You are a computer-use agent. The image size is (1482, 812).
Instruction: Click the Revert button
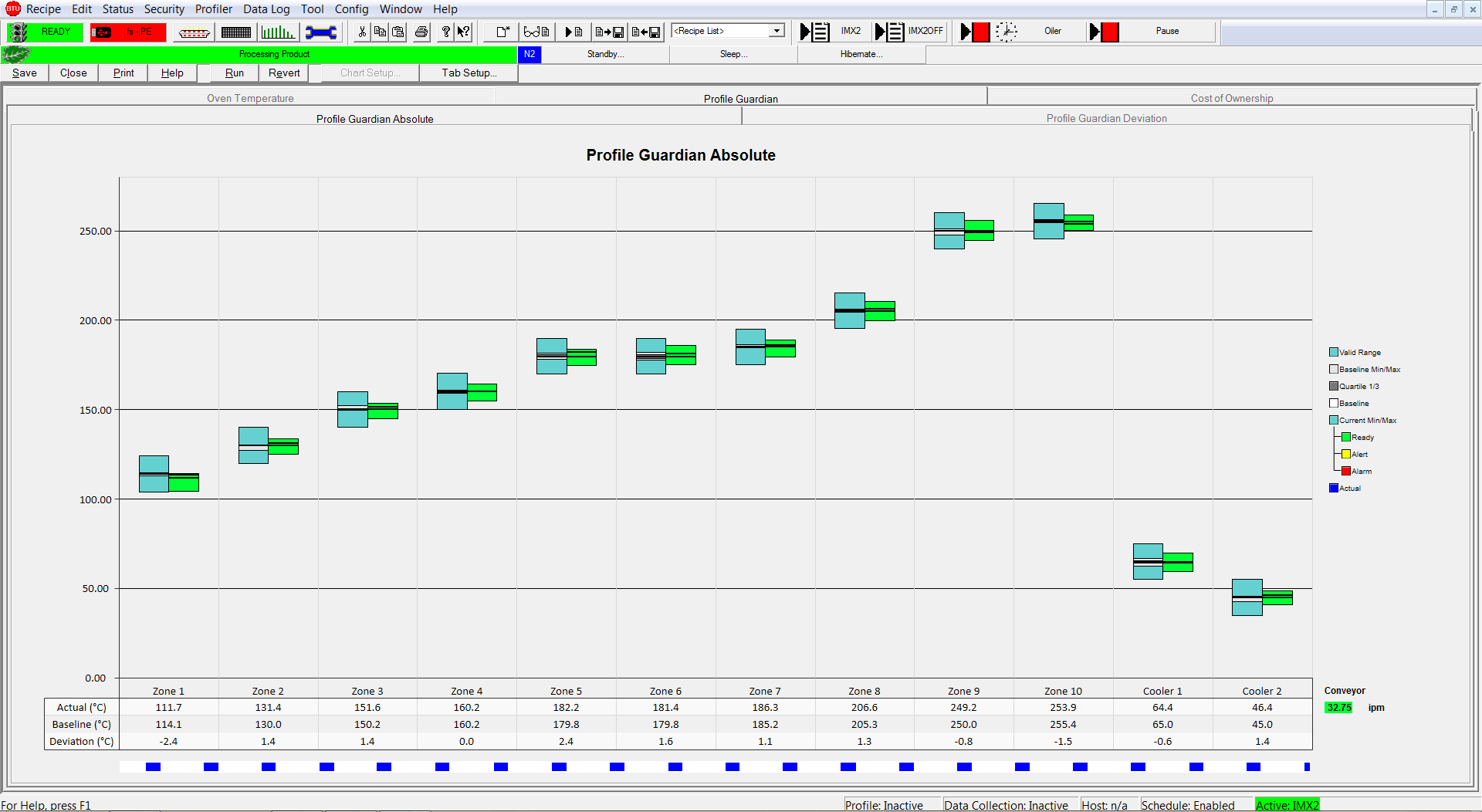click(284, 73)
